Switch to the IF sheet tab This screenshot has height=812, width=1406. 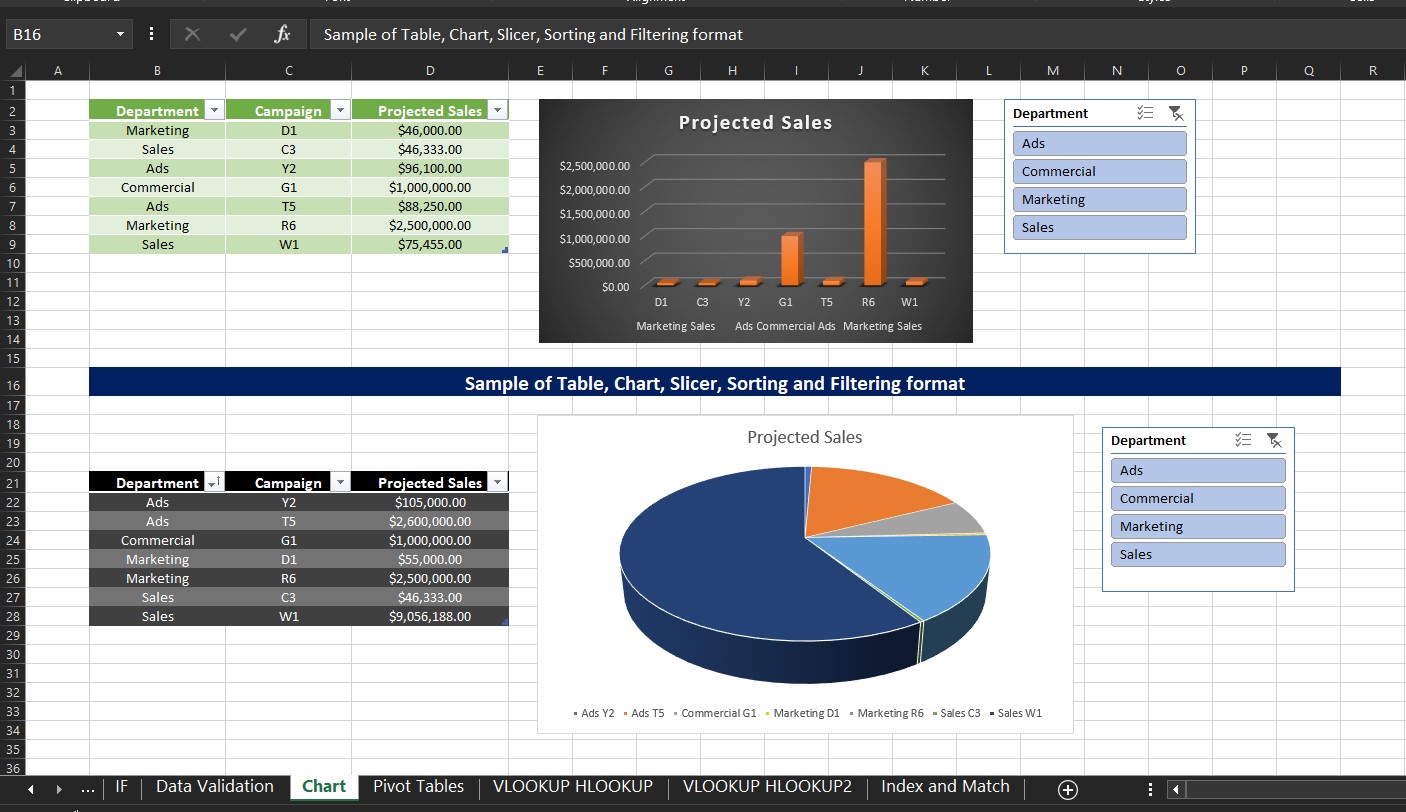122,787
